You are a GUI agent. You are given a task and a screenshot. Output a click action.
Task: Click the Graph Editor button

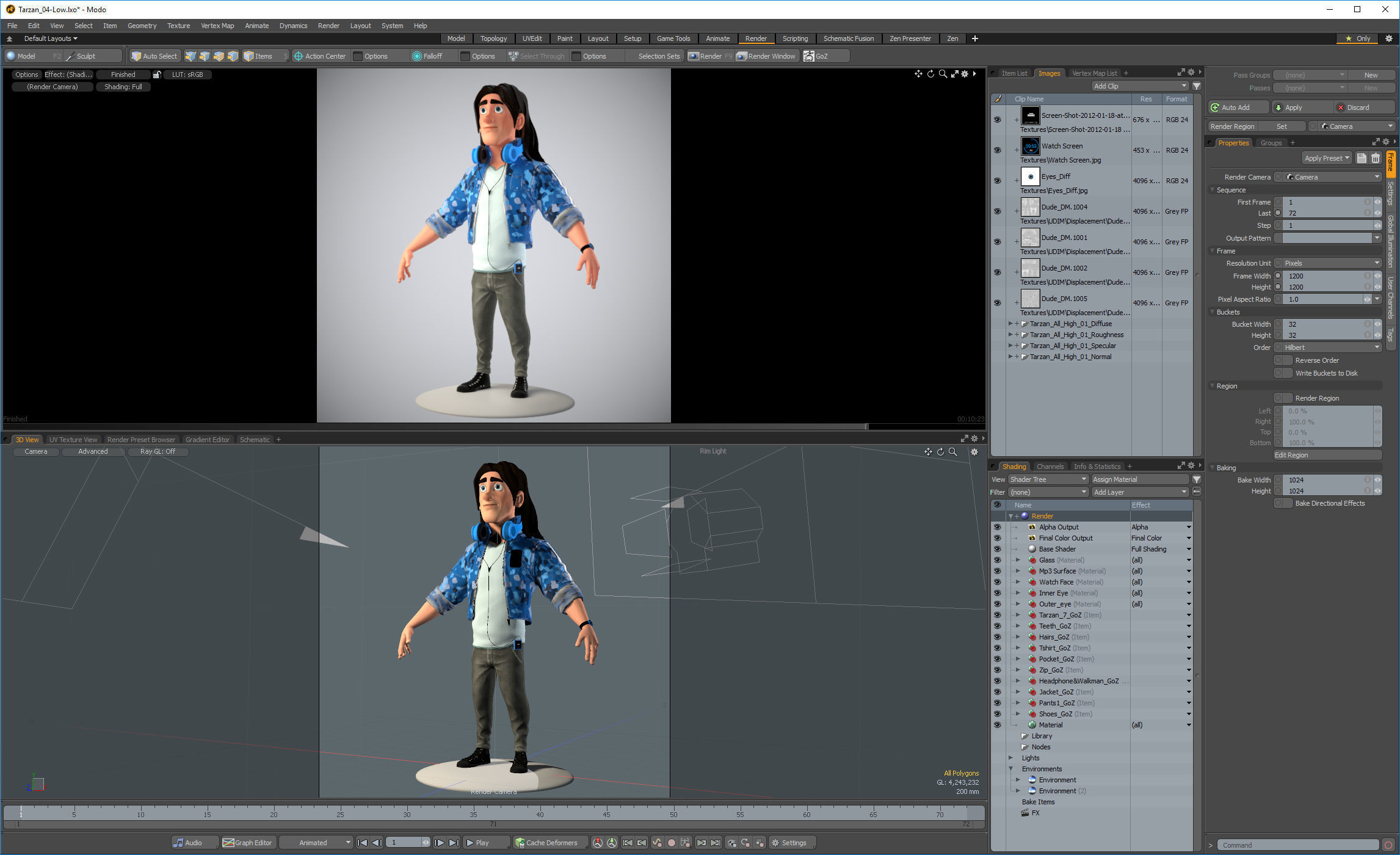click(247, 843)
